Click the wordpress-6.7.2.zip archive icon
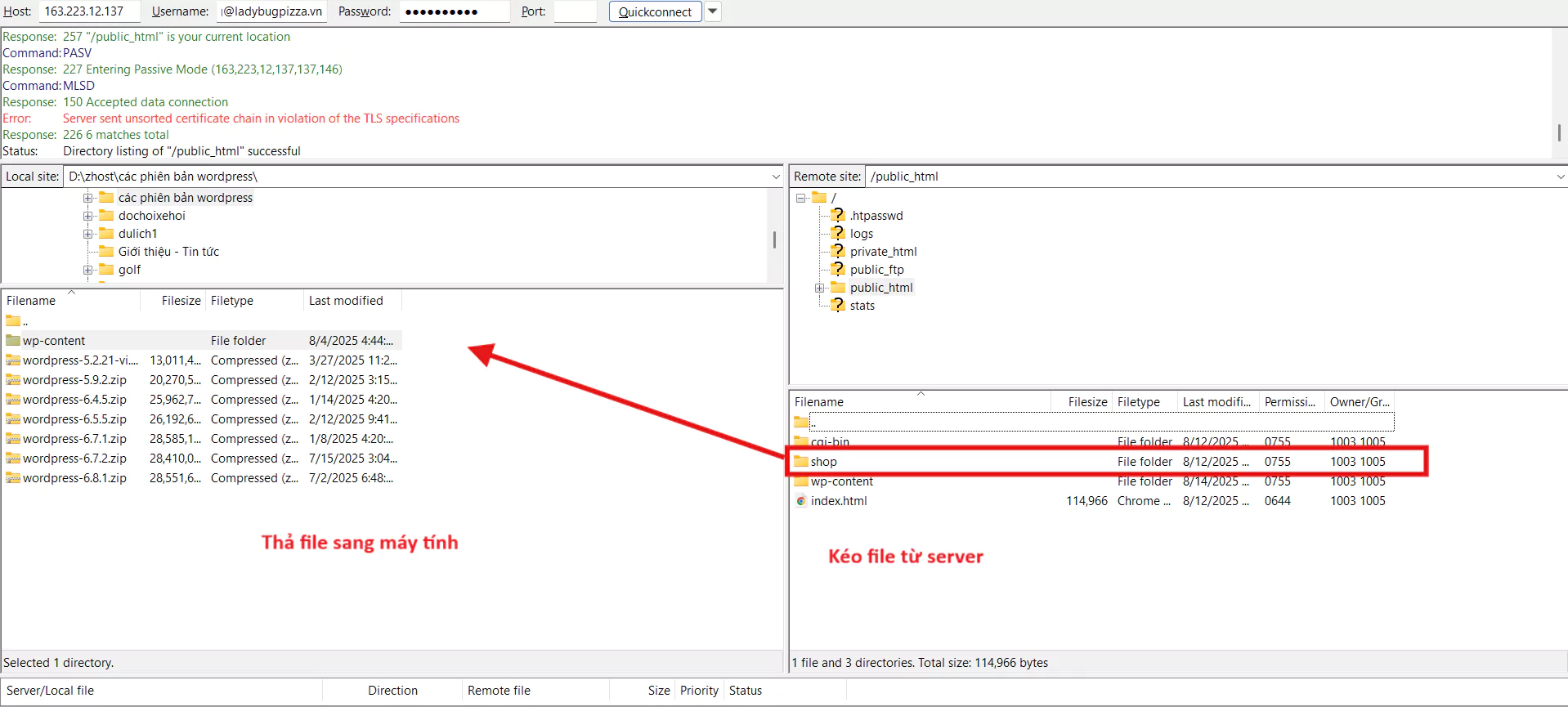 pos(13,458)
